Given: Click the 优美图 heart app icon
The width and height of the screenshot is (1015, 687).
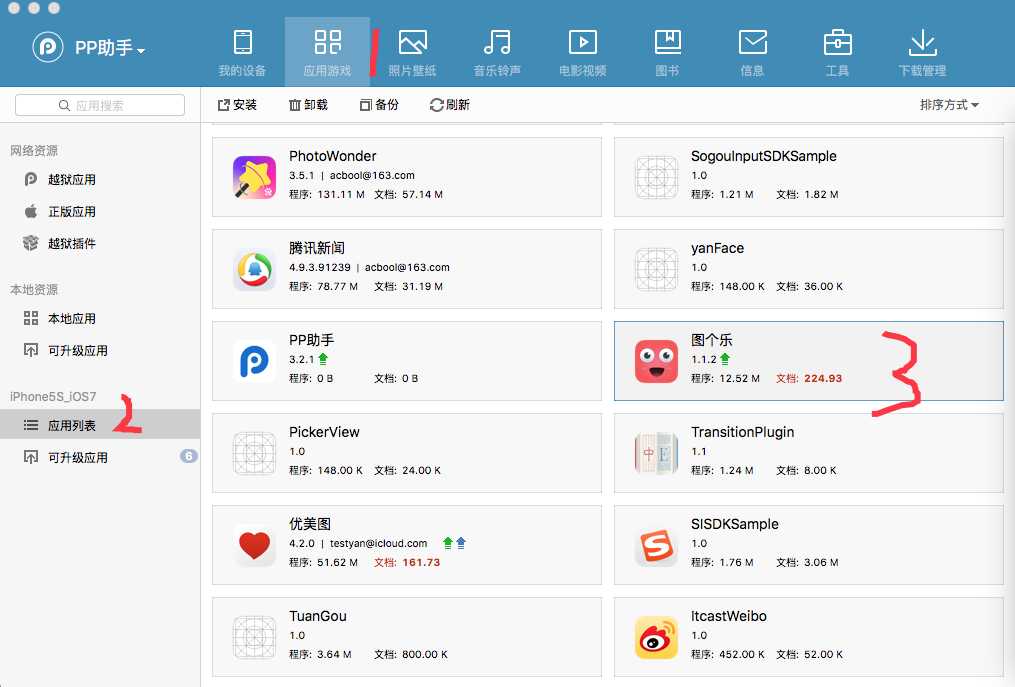Looking at the screenshot, I should point(254,545).
